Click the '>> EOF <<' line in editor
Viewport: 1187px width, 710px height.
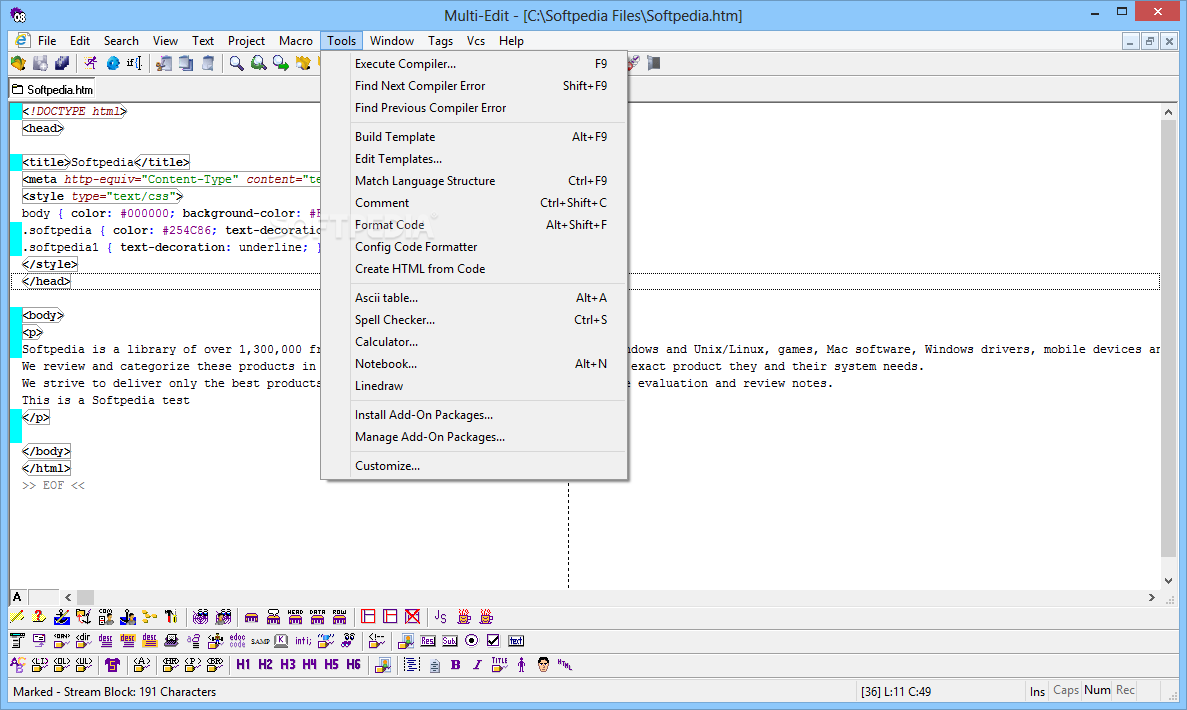click(x=53, y=485)
